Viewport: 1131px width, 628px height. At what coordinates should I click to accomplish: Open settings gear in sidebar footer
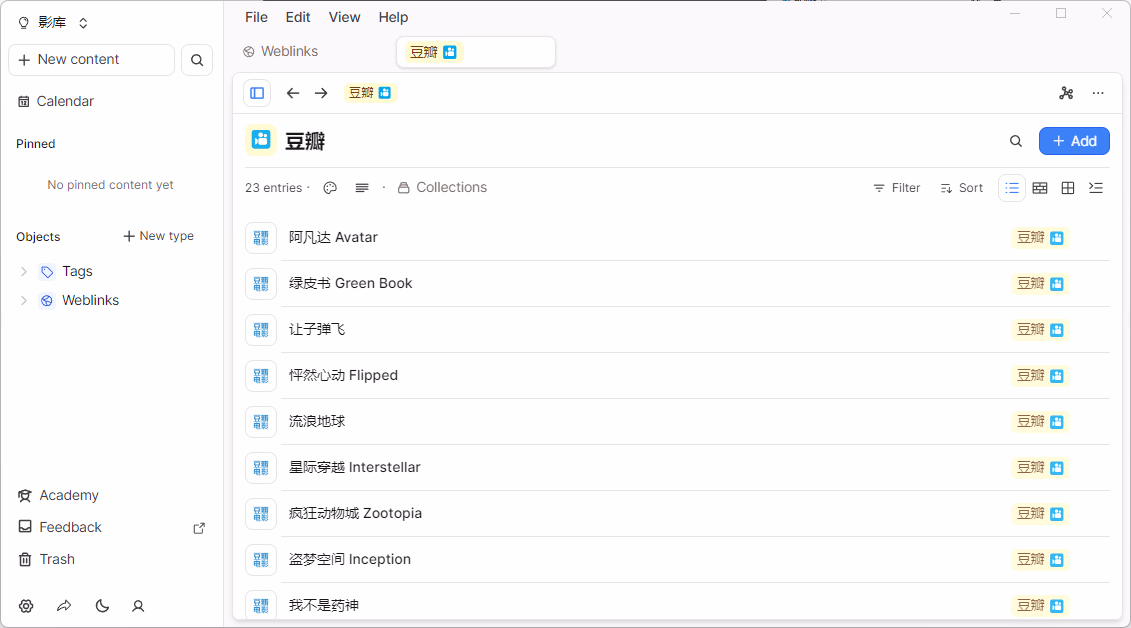[26, 606]
